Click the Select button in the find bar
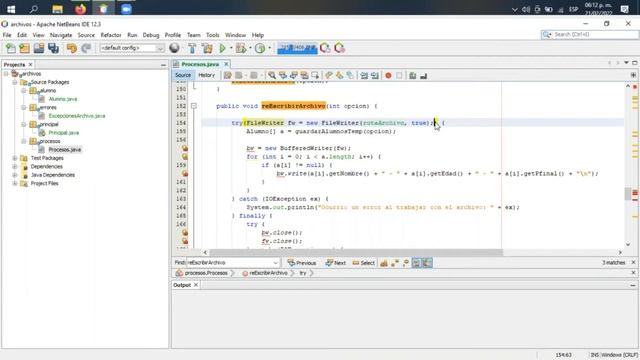 tap(364, 263)
